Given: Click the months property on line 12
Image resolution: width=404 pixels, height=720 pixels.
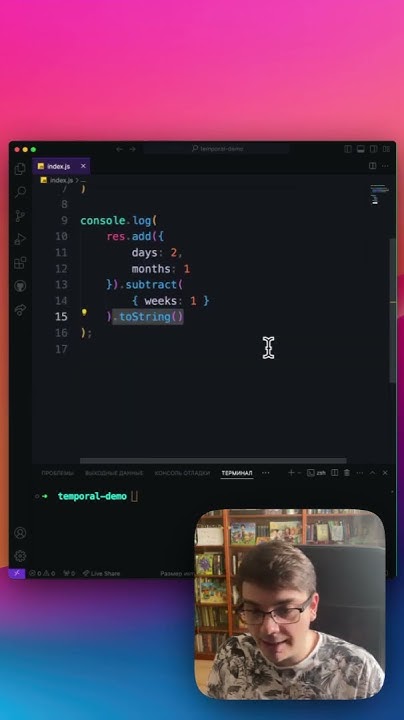Looking at the screenshot, I should [151, 269].
